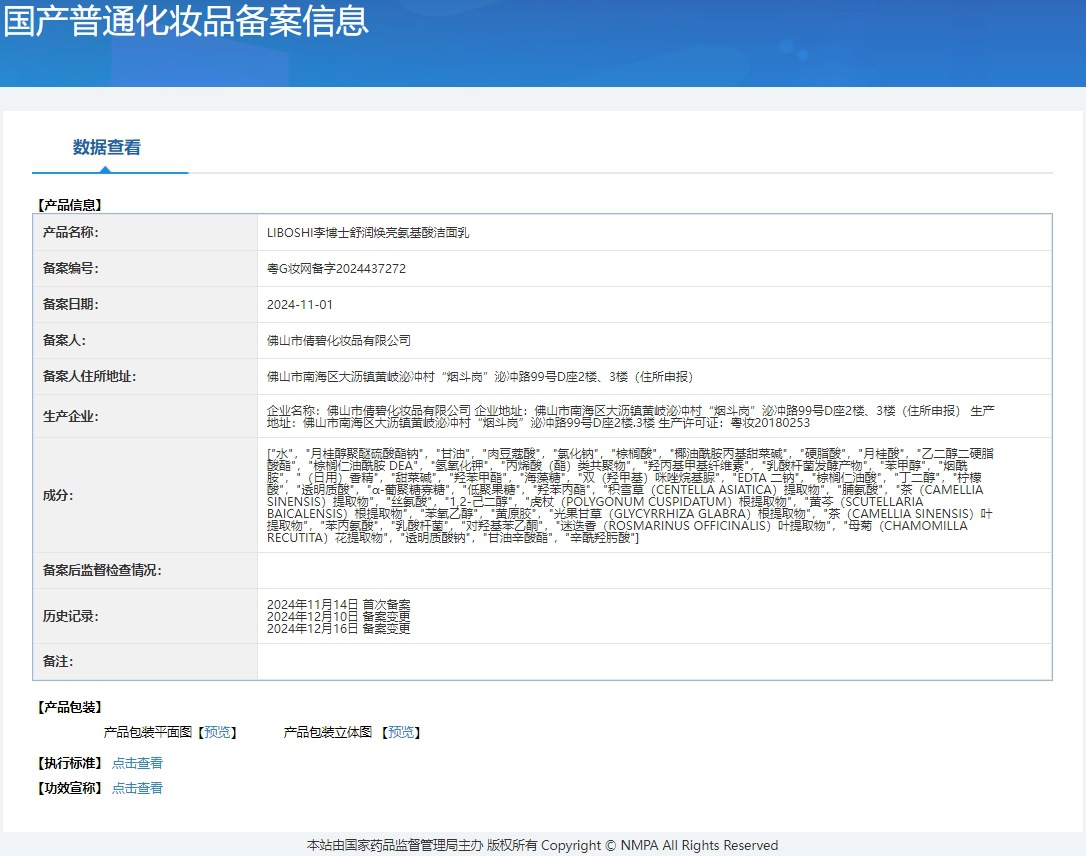The height and width of the screenshot is (856, 1086).
Task: Click the 备案人住所地址 label cell
Action: tap(145, 377)
